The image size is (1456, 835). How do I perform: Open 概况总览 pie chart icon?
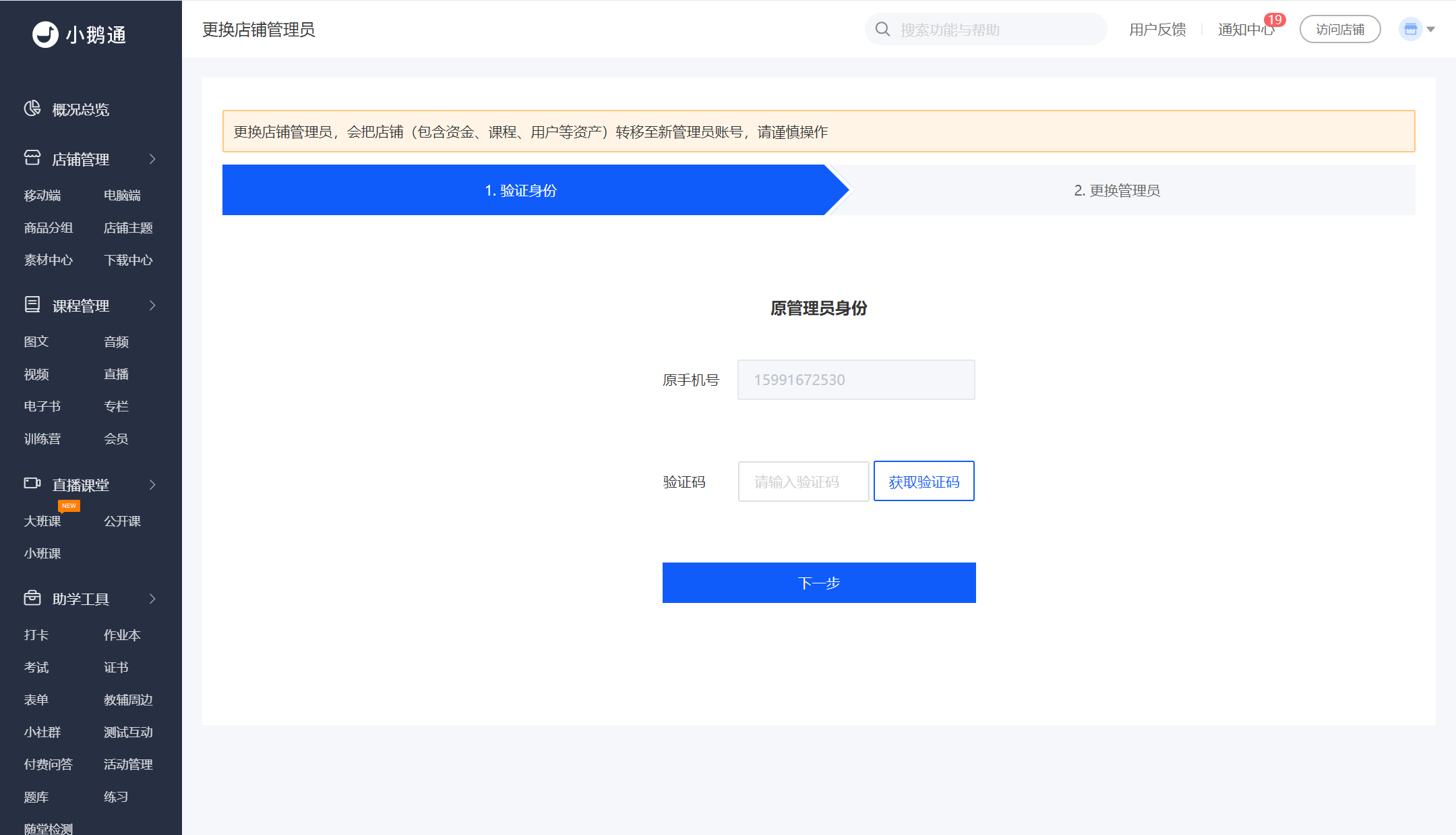[x=32, y=109]
